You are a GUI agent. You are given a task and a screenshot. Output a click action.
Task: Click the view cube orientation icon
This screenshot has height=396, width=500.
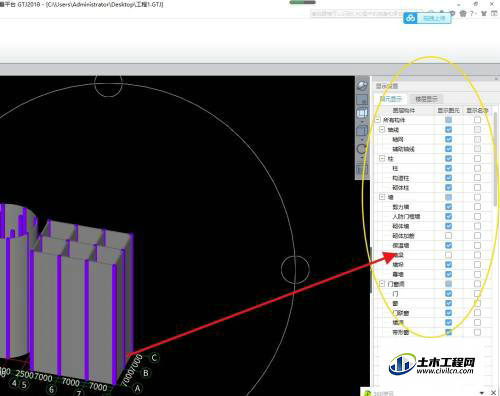[x=362, y=131]
